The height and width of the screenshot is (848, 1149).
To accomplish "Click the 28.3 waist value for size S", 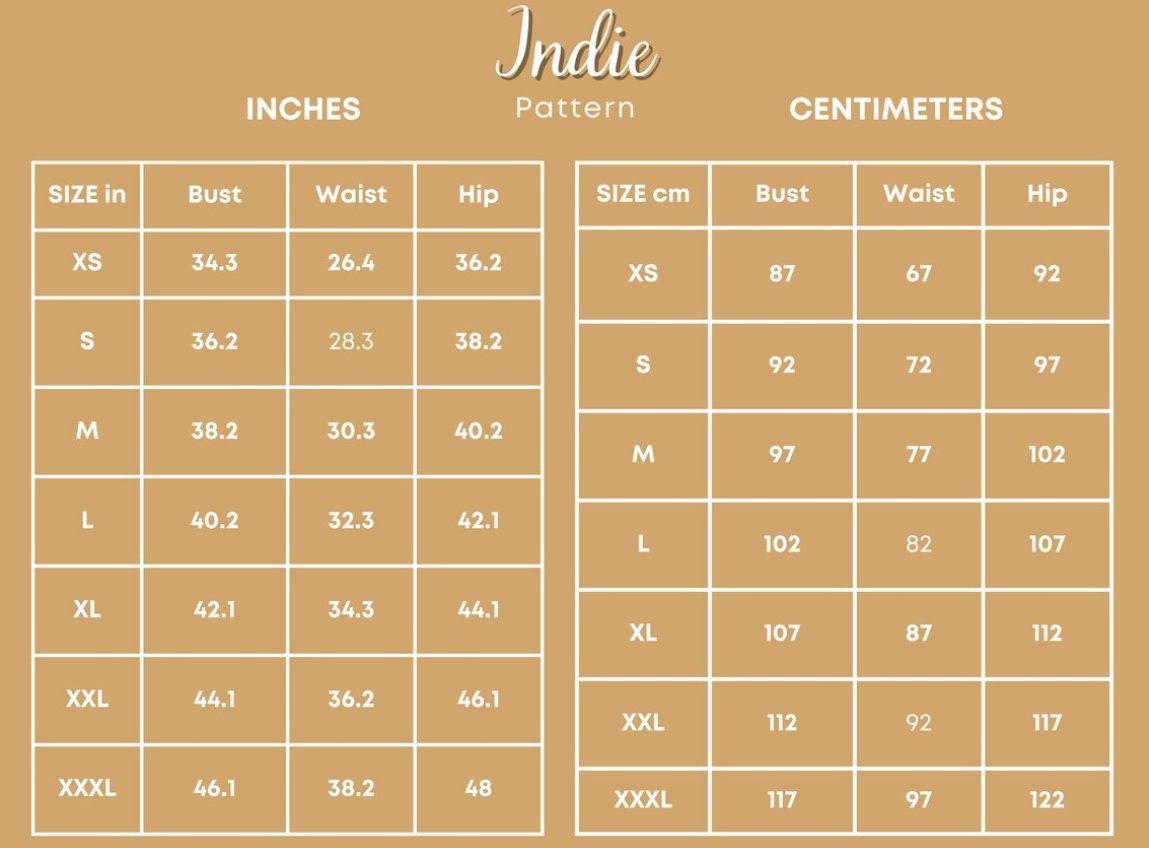I will (x=351, y=342).
